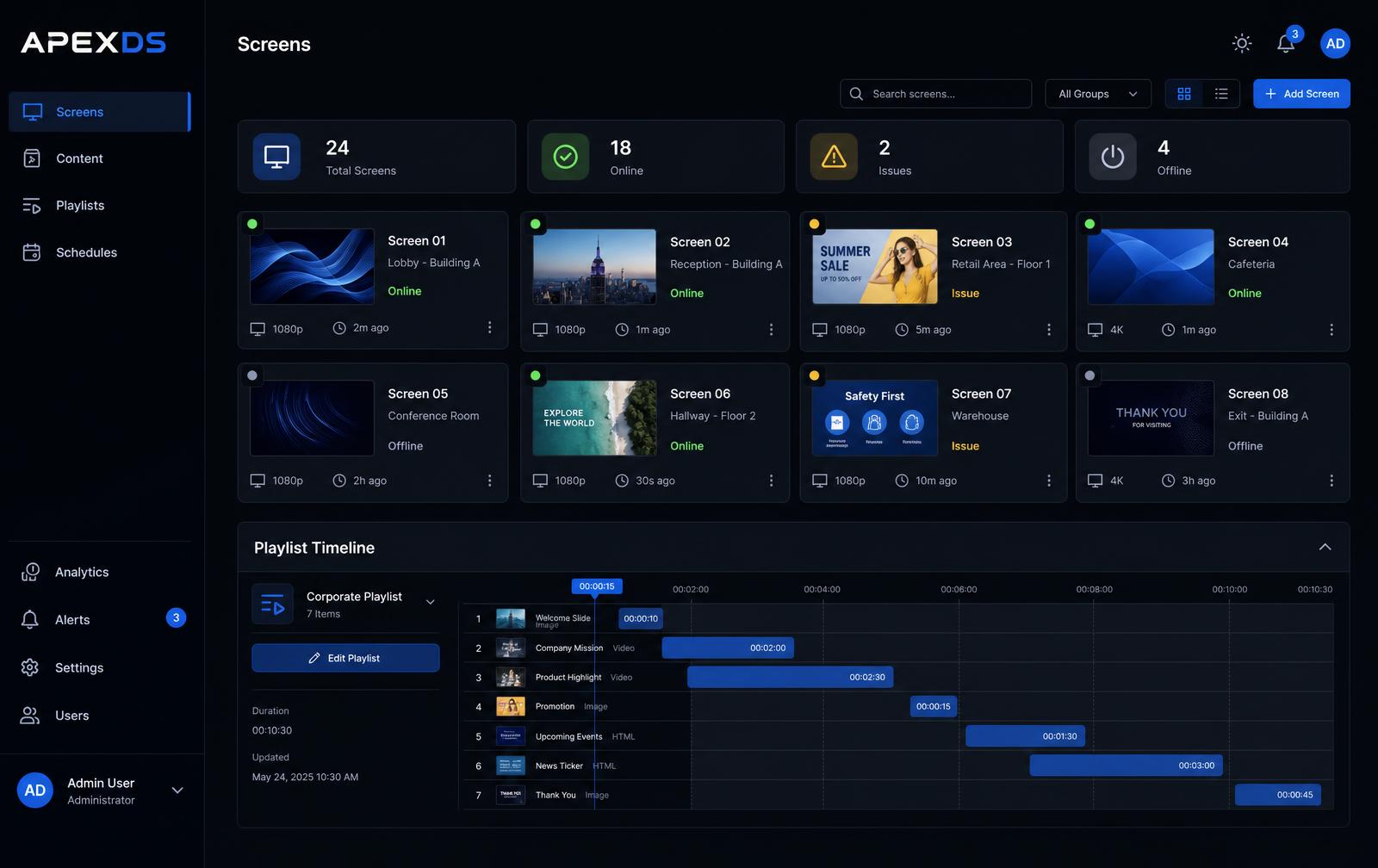Open more options for Screen 03

(x=1048, y=330)
